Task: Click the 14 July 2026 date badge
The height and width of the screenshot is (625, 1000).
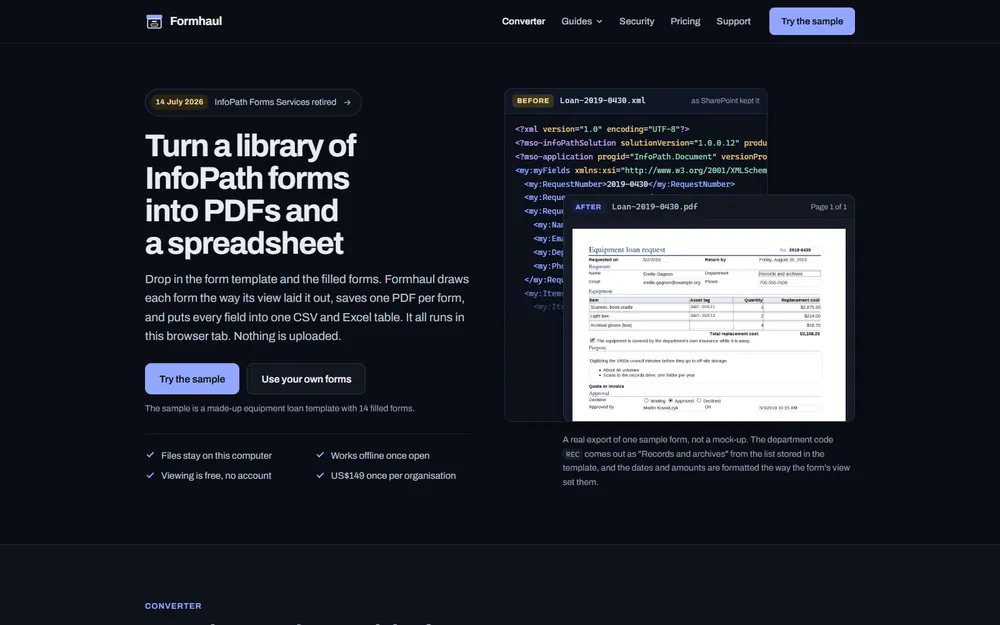Action: point(179,102)
